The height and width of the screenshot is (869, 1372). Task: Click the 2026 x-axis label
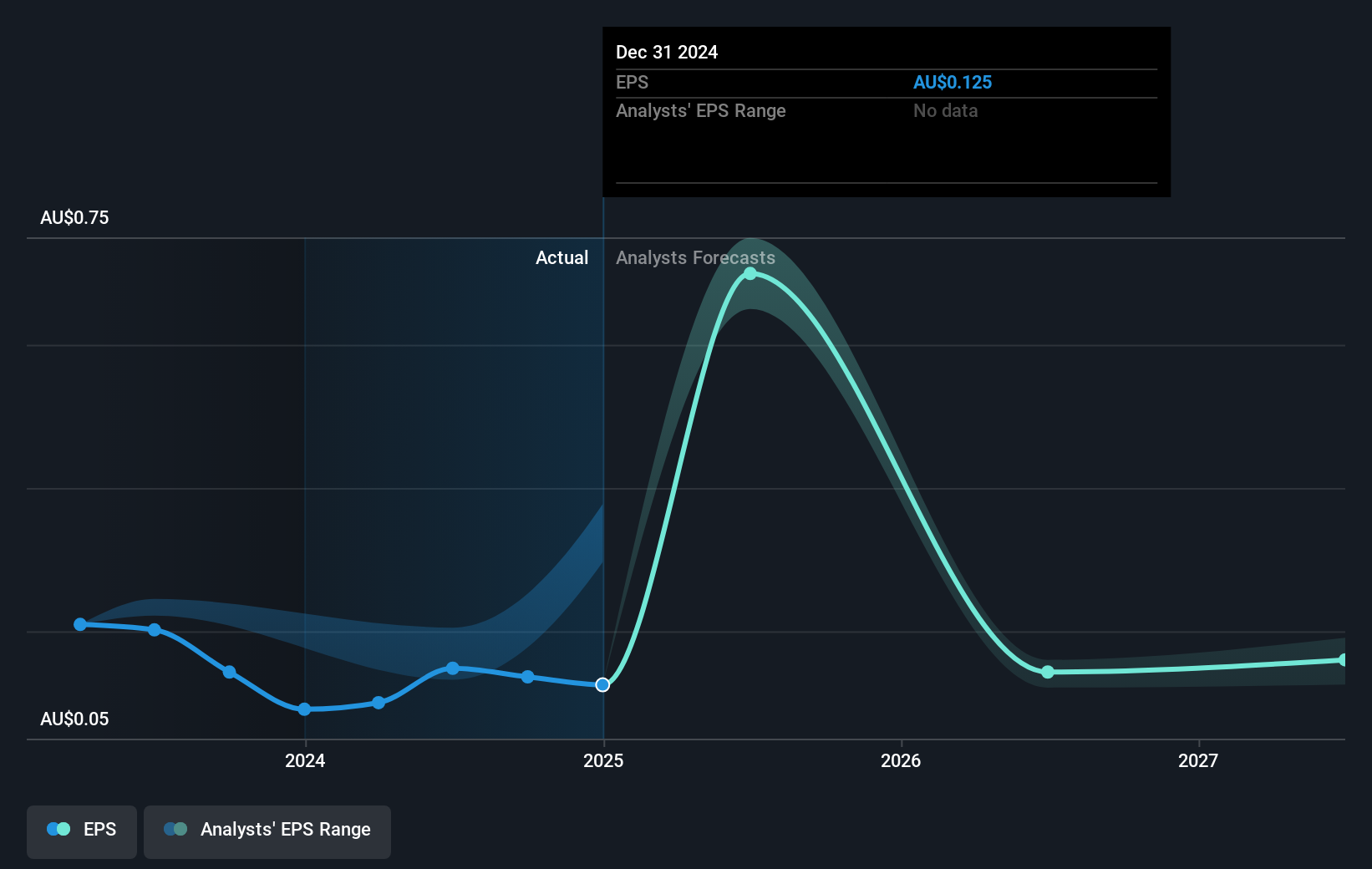point(901,760)
